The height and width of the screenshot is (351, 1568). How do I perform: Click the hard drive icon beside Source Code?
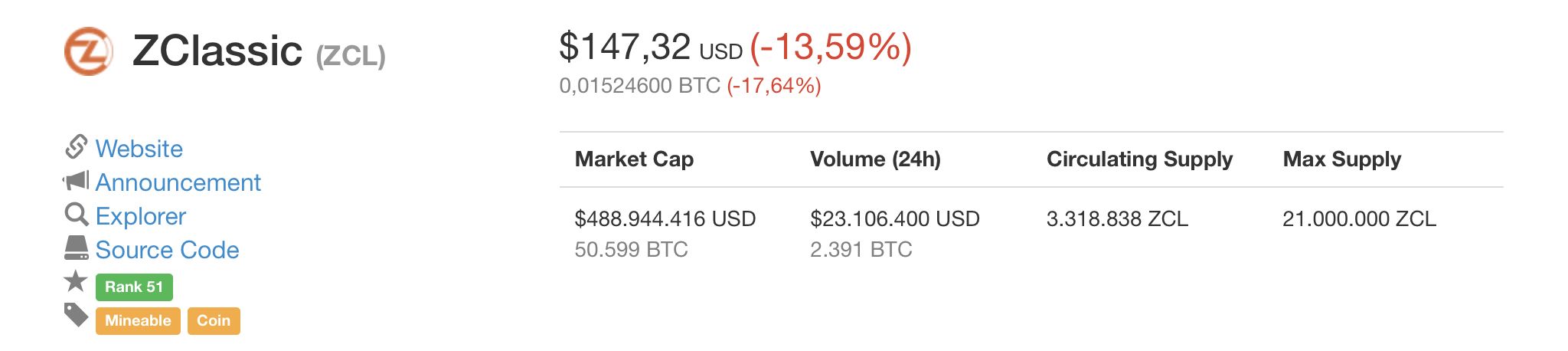(x=77, y=248)
